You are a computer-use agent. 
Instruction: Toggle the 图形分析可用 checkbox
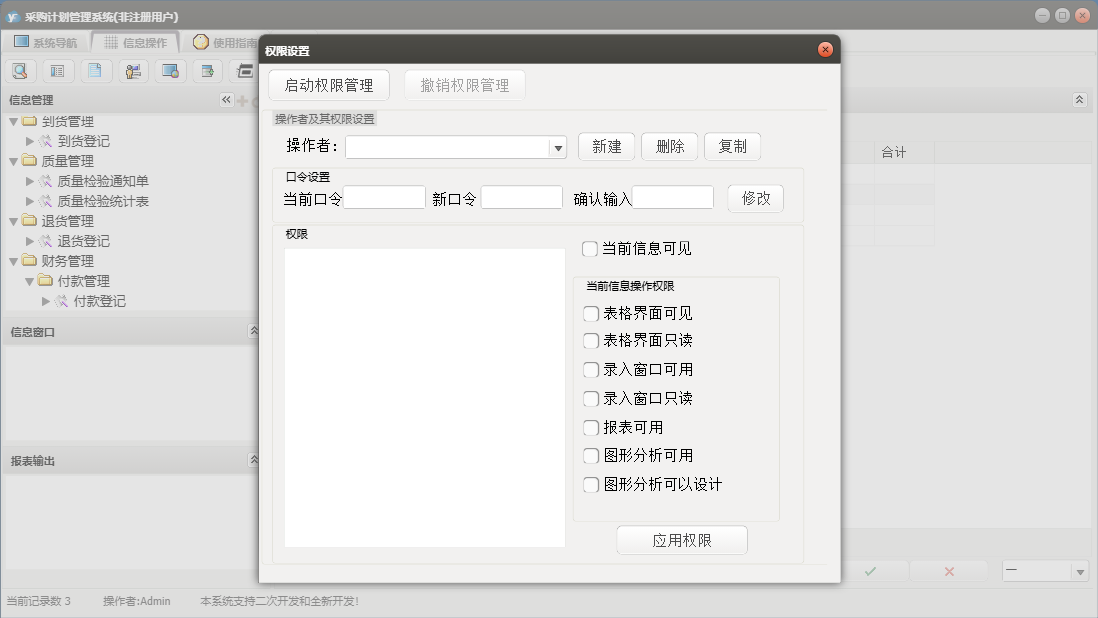(x=591, y=456)
